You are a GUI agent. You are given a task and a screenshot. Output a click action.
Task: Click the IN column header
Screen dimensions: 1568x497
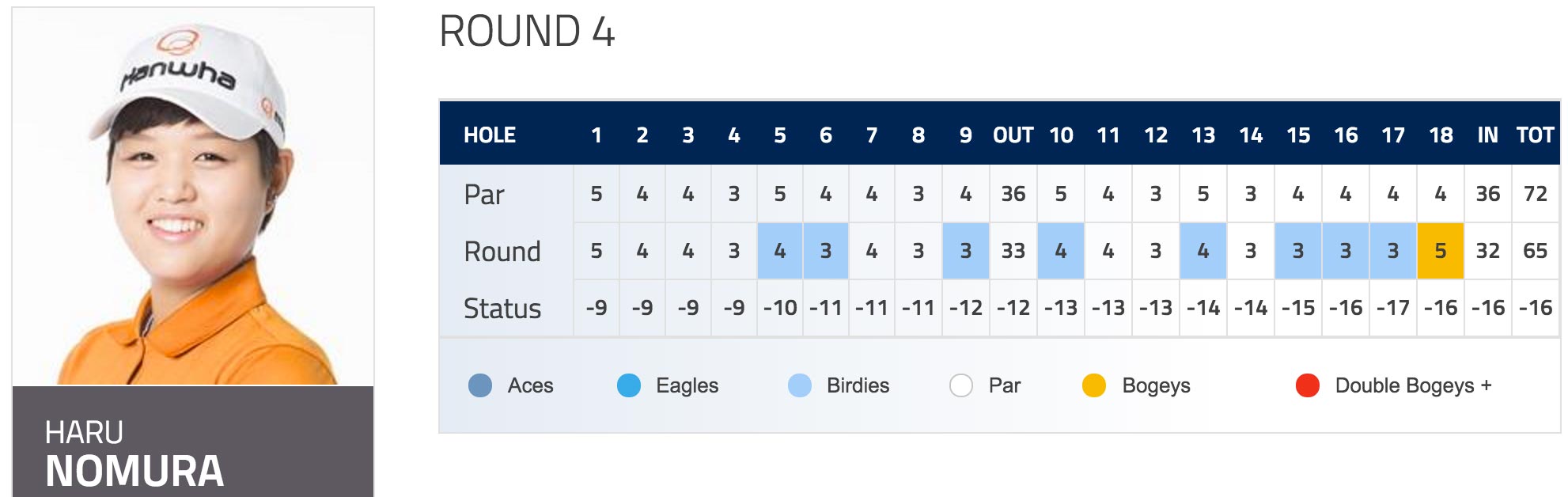(1488, 135)
